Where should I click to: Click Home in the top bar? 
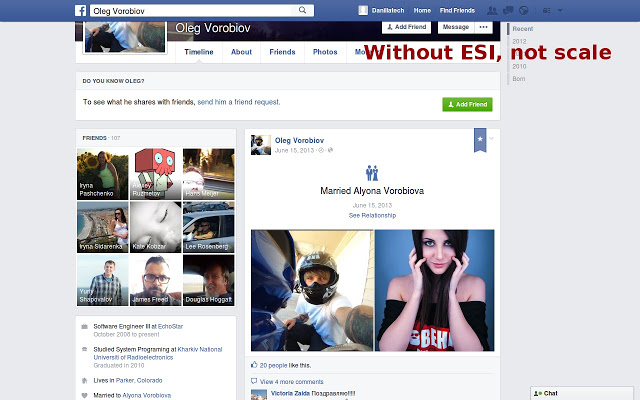point(422,11)
